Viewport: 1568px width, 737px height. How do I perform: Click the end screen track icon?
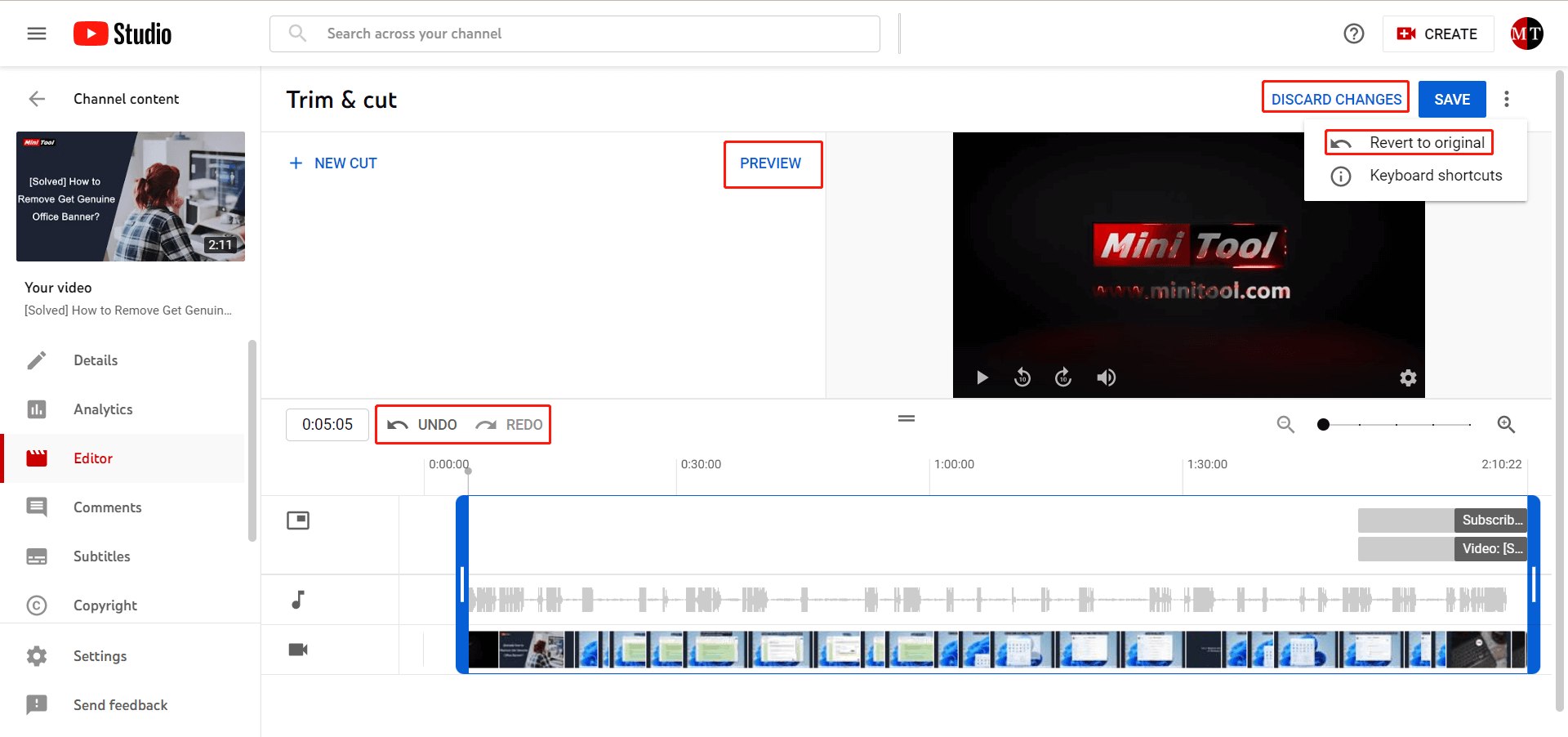coord(298,520)
